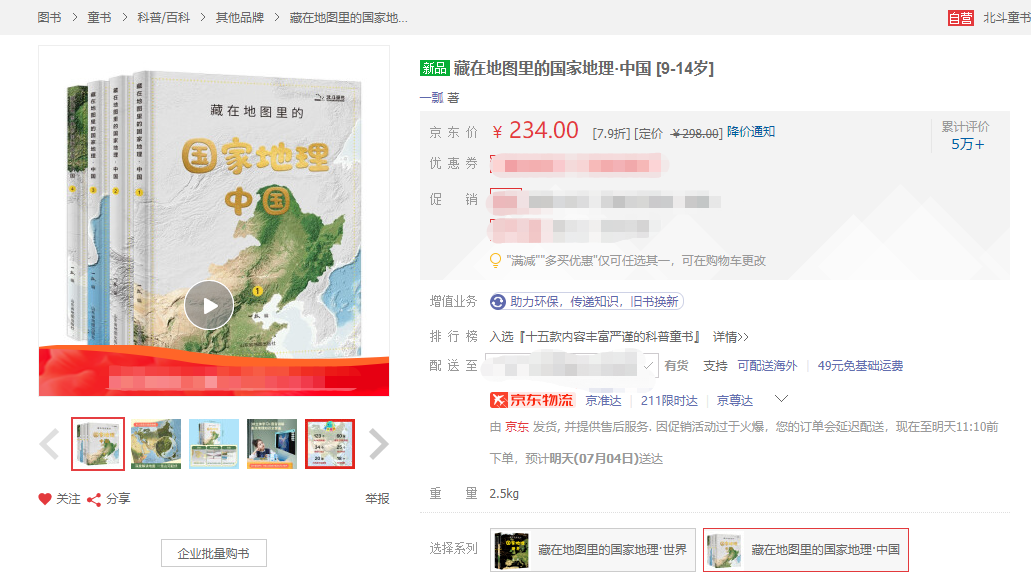Open the 北斗童书 store link

(x=1007, y=18)
